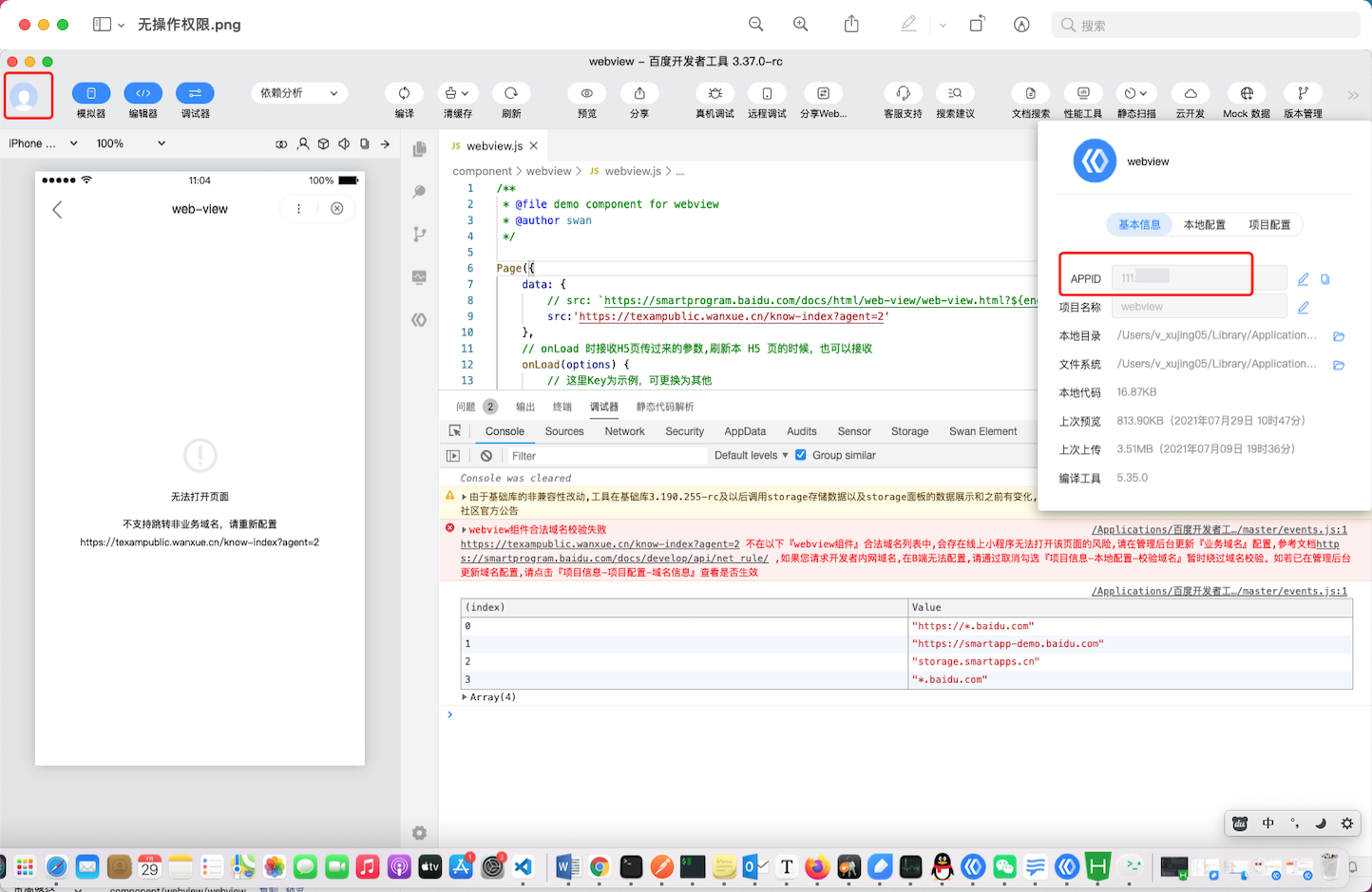Open the Network devtools tab

click(x=624, y=431)
